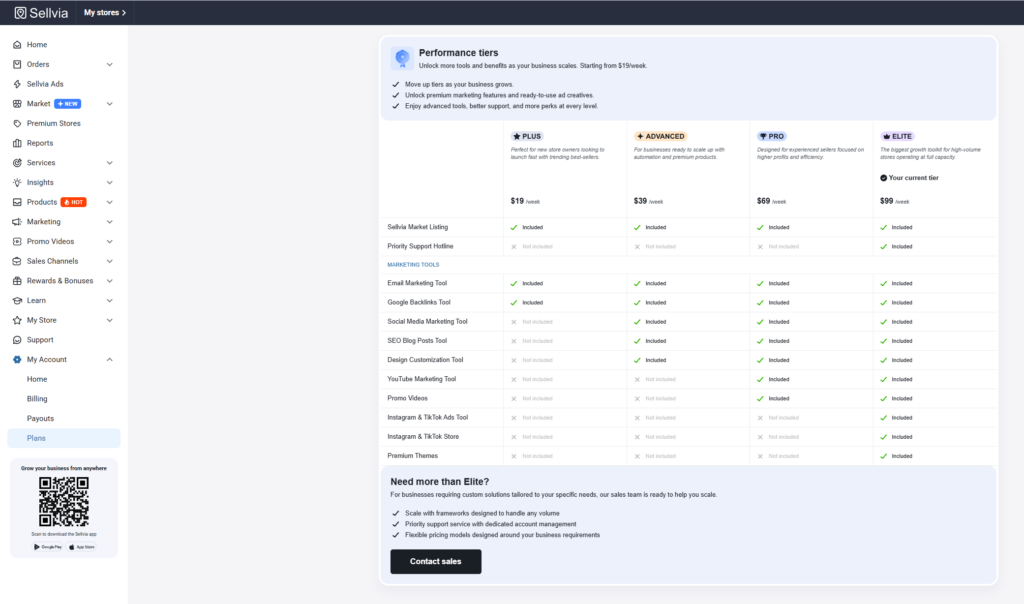Click the Google Play download badge
1024x604 pixels.
point(48,547)
